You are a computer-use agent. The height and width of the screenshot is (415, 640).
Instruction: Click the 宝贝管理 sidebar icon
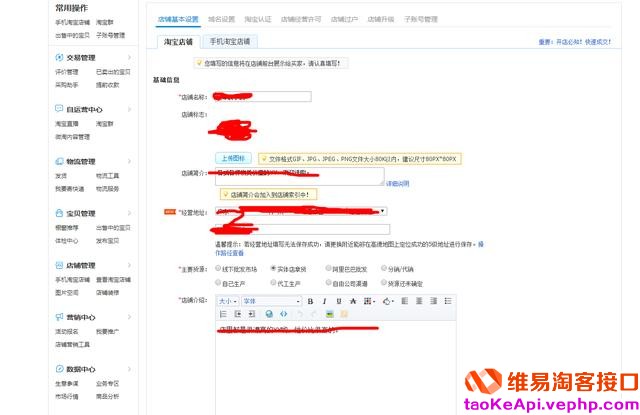[x=59, y=213]
